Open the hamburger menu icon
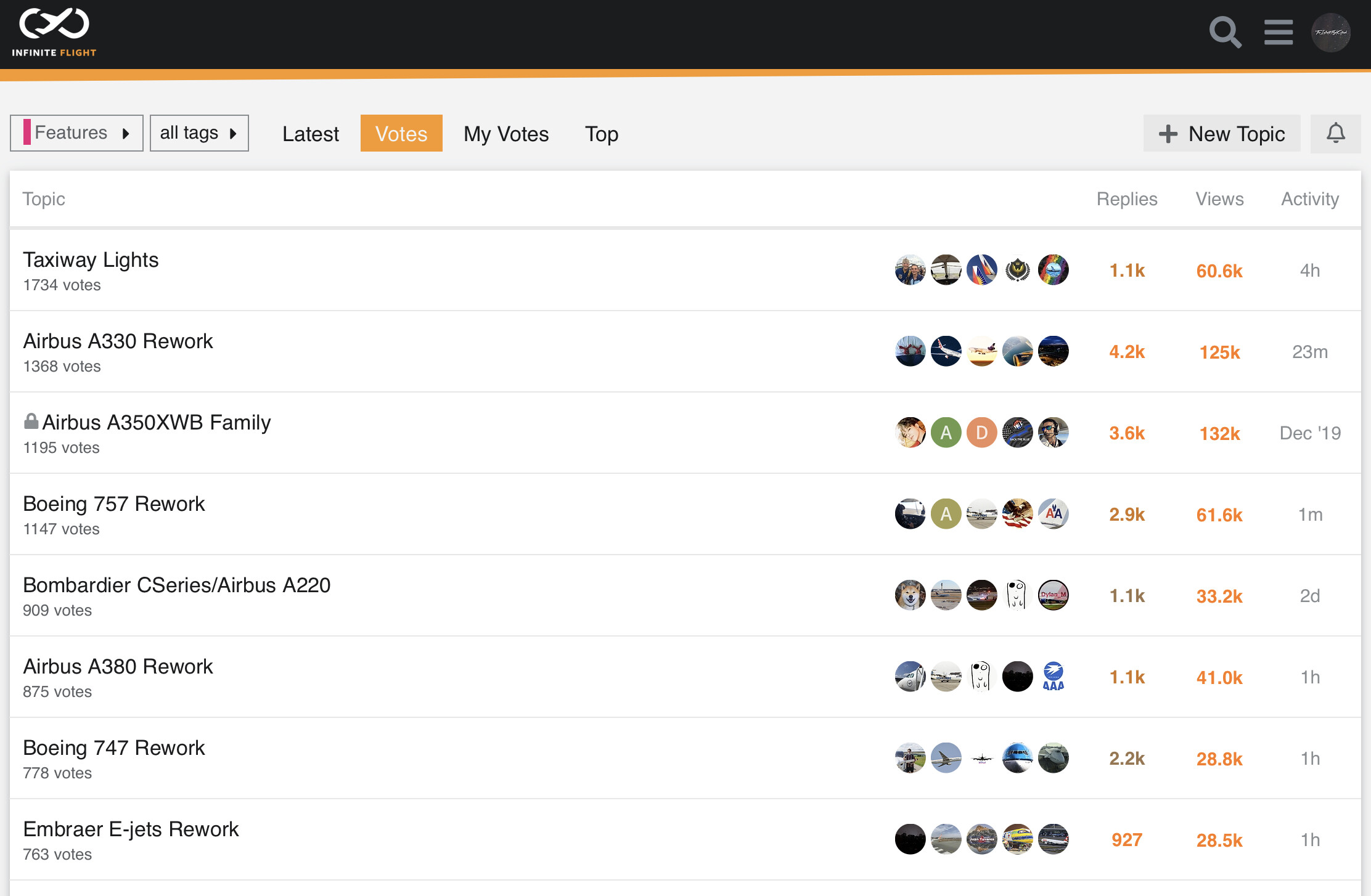1371x896 pixels. coord(1278,33)
